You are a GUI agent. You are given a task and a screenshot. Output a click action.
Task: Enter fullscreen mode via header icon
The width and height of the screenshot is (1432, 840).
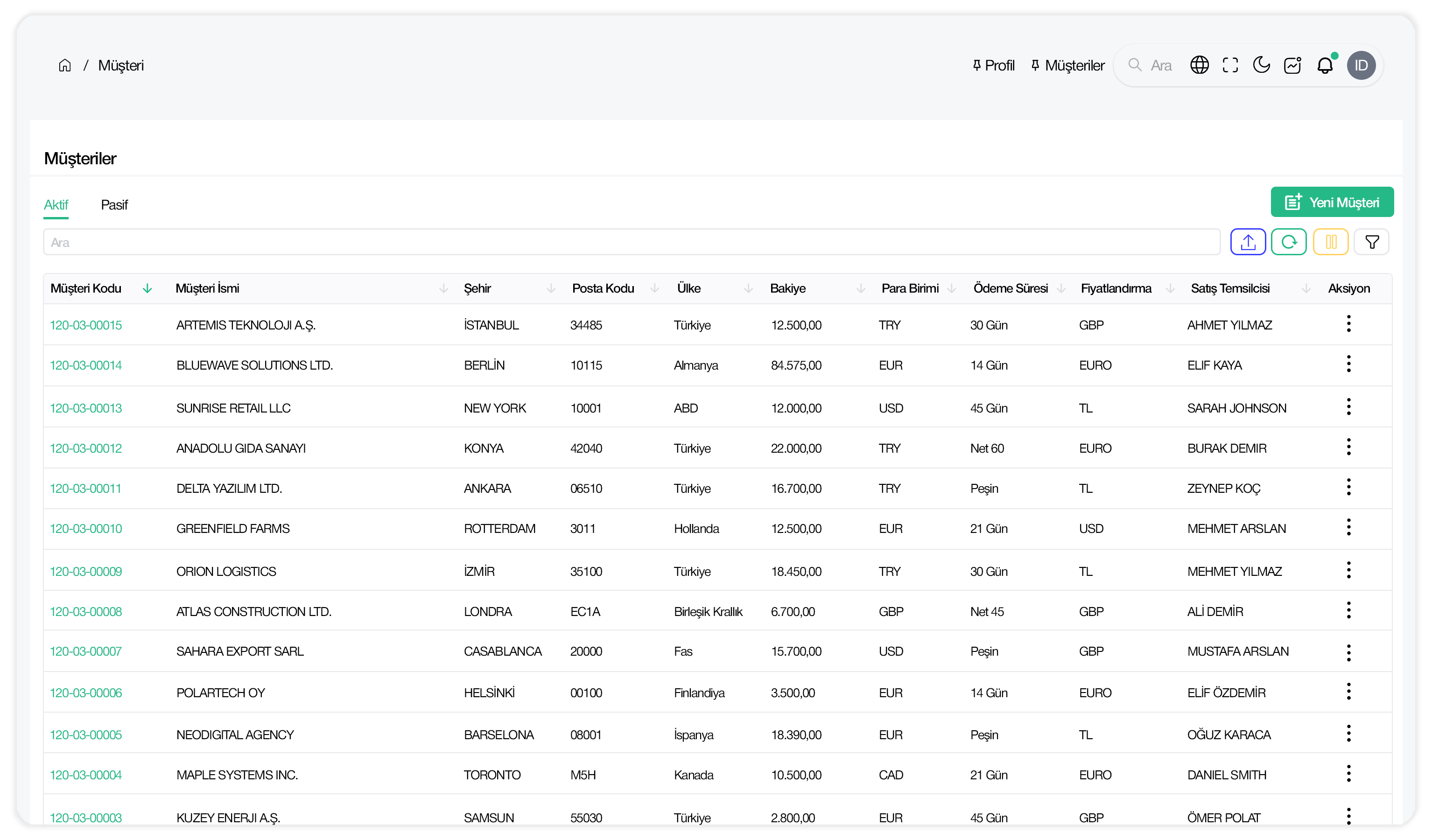point(1230,65)
